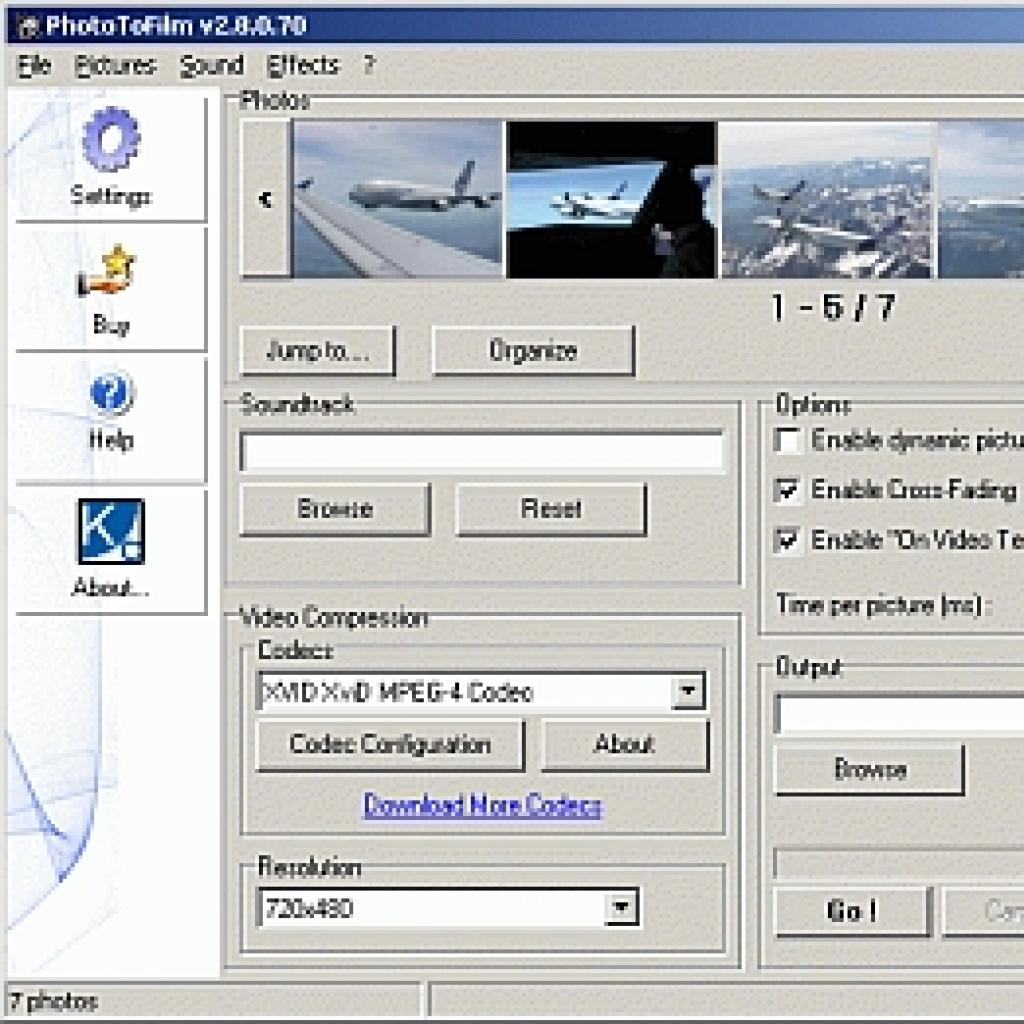Image resolution: width=1024 pixels, height=1024 pixels.
Task: Expand the Codecs dropdown arrow
Action: (x=688, y=691)
